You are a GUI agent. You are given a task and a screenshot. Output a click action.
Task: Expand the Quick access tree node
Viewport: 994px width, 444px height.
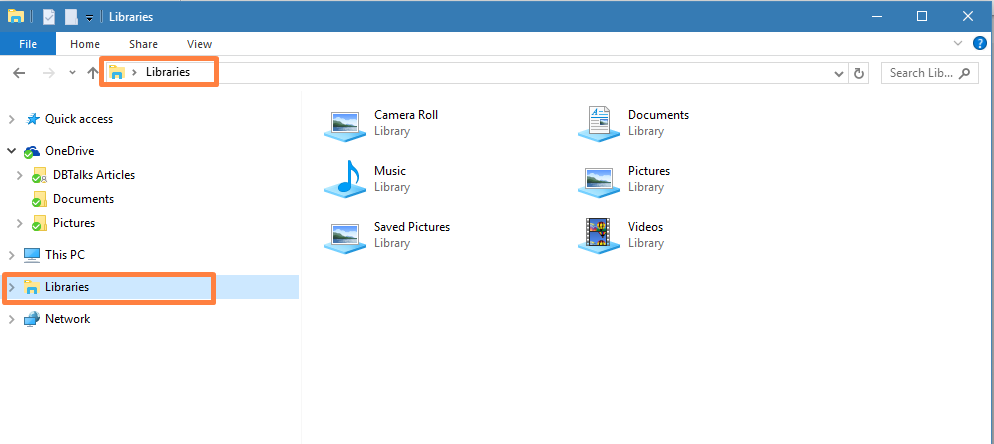click(x=12, y=119)
